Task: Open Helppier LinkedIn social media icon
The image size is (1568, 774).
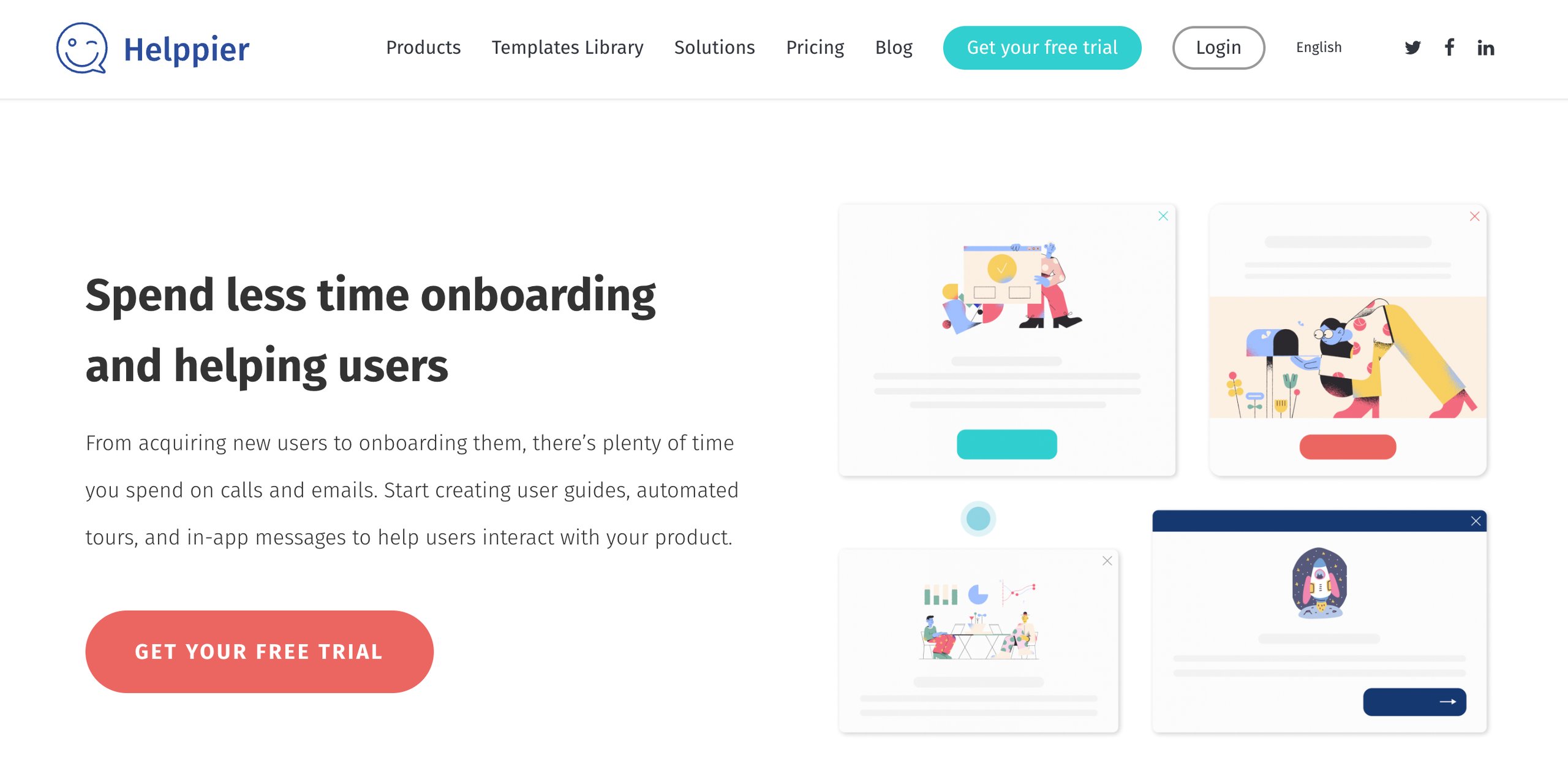Action: 1484,47
